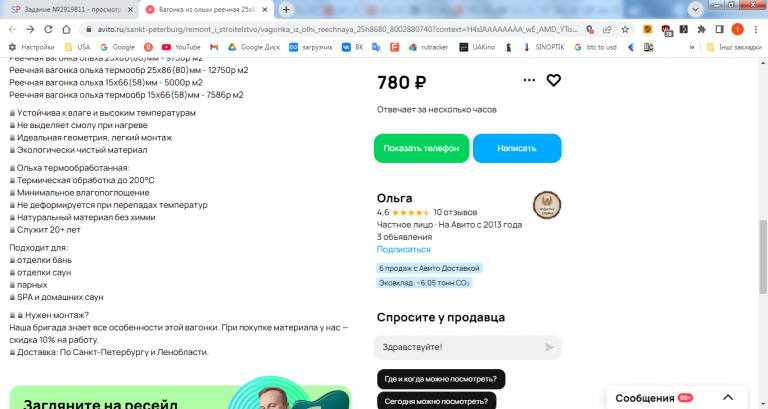Click the page vertical scrollbar
Screen dimensions: 768x409
tap(763, 257)
